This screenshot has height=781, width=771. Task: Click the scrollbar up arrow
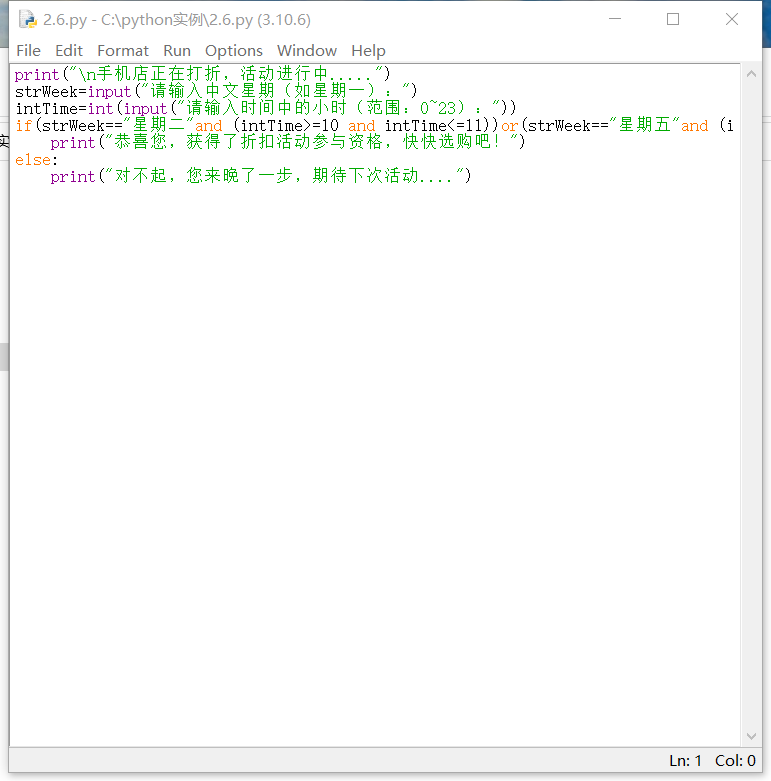[752, 74]
